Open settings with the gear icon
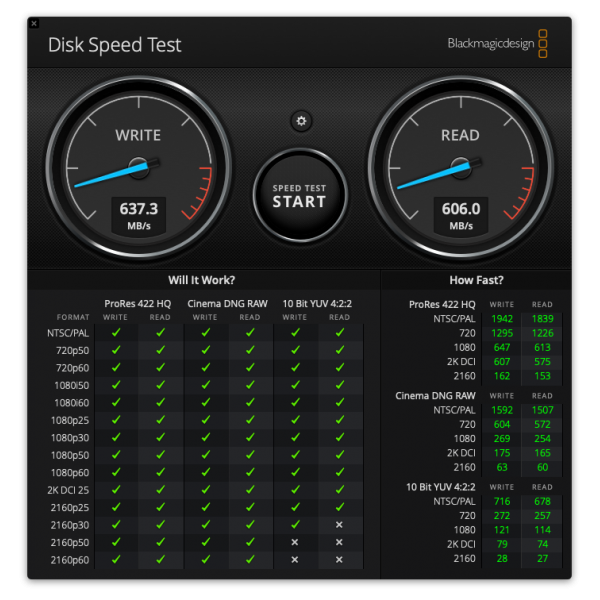The height and width of the screenshot is (600, 600). point(300,121)
